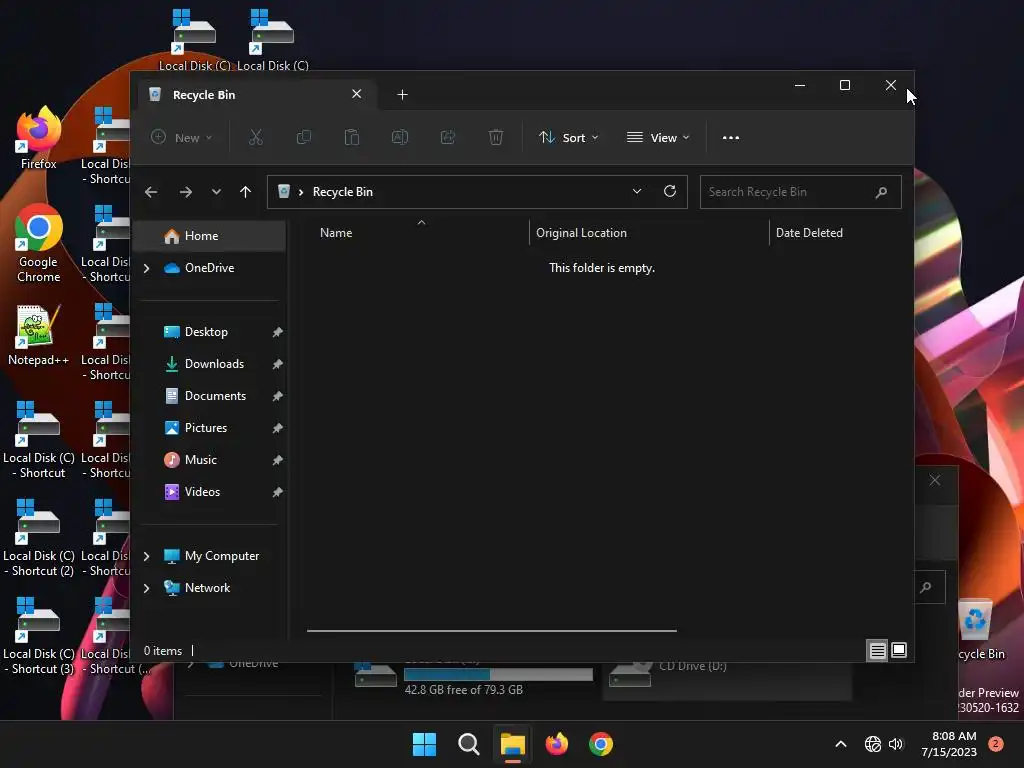Click the Share icon in toolbar
This screenshot has width=1024, height=768.
click(x=448, y=137)
